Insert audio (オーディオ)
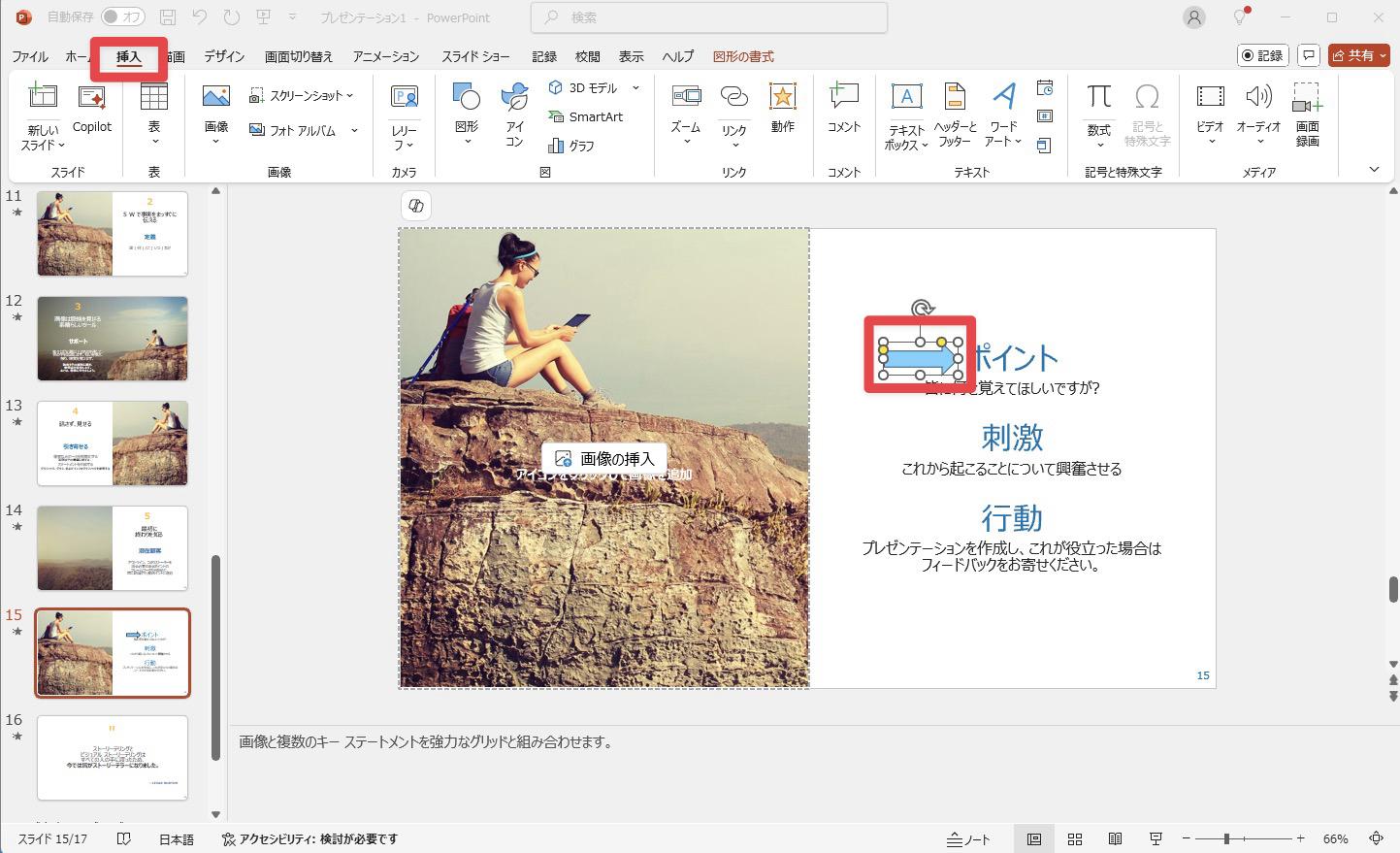Image resolution: width=1400 pixels, height=853 pixels. pyautogui.click(x=1258, y=115)
